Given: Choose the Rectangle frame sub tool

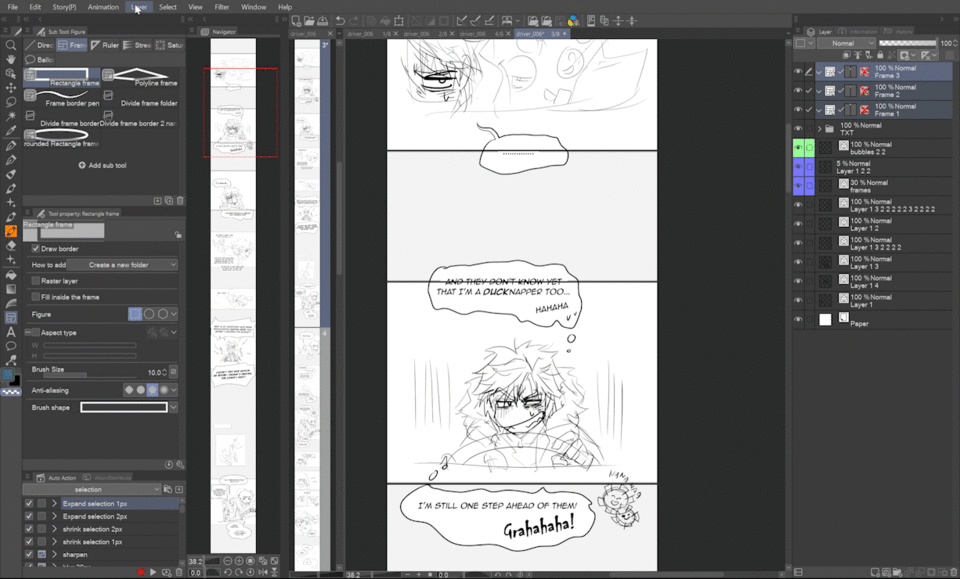Looking at the screenshot, I should [x=62, y=77].
